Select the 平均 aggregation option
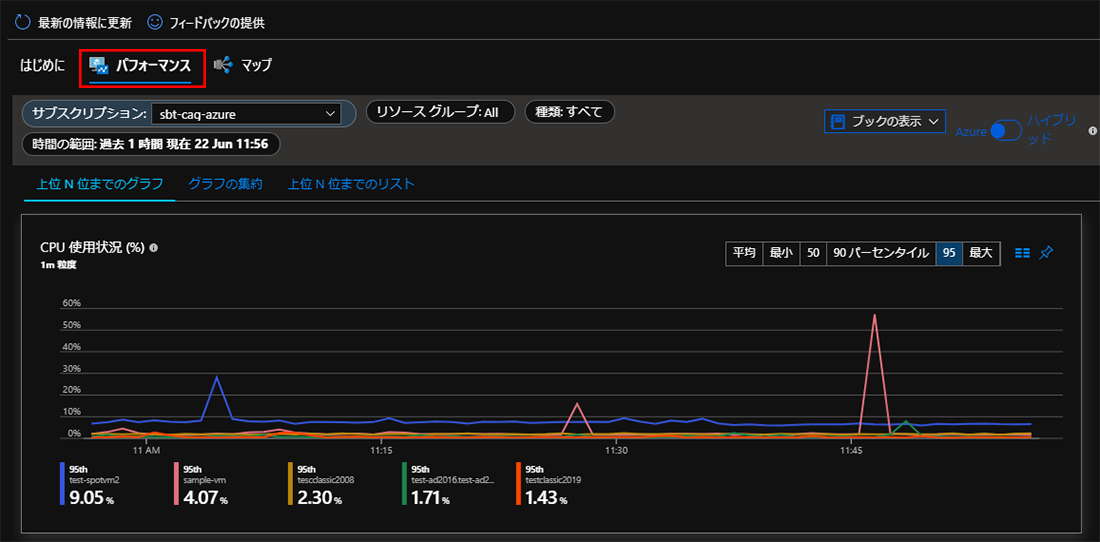Image resolution: width=1100 pixels, height=542 pixels. pyautogui.click(x=743, y=253)
